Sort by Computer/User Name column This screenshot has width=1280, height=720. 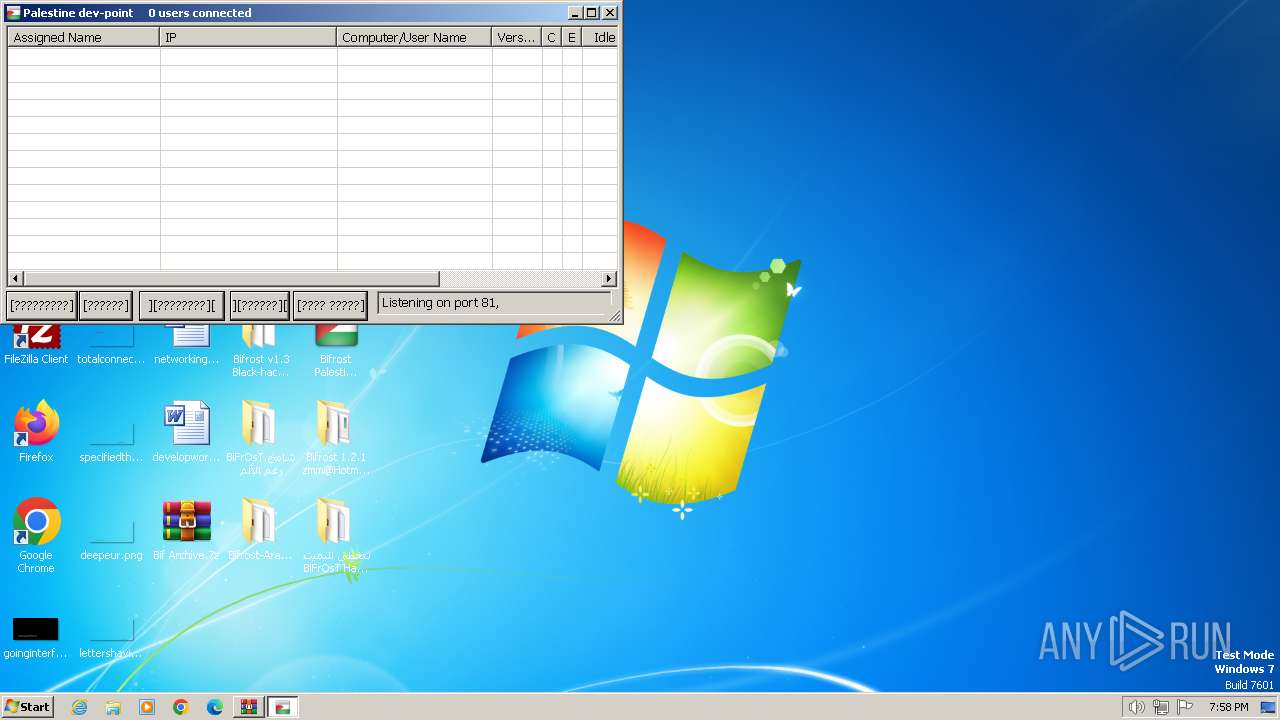(x=414, y=37)
